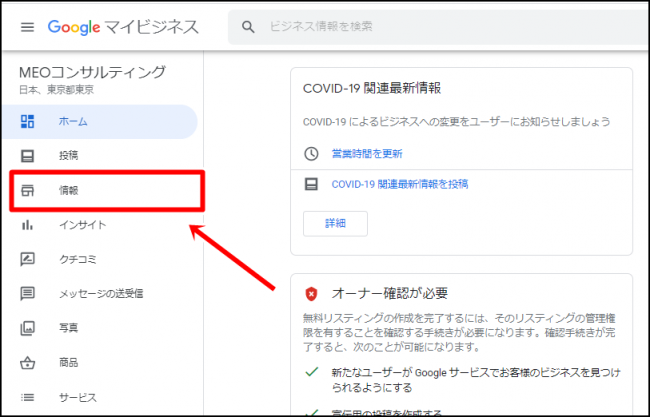Open メッセージの送受信 in the sidebar

(x=100, y=294)
